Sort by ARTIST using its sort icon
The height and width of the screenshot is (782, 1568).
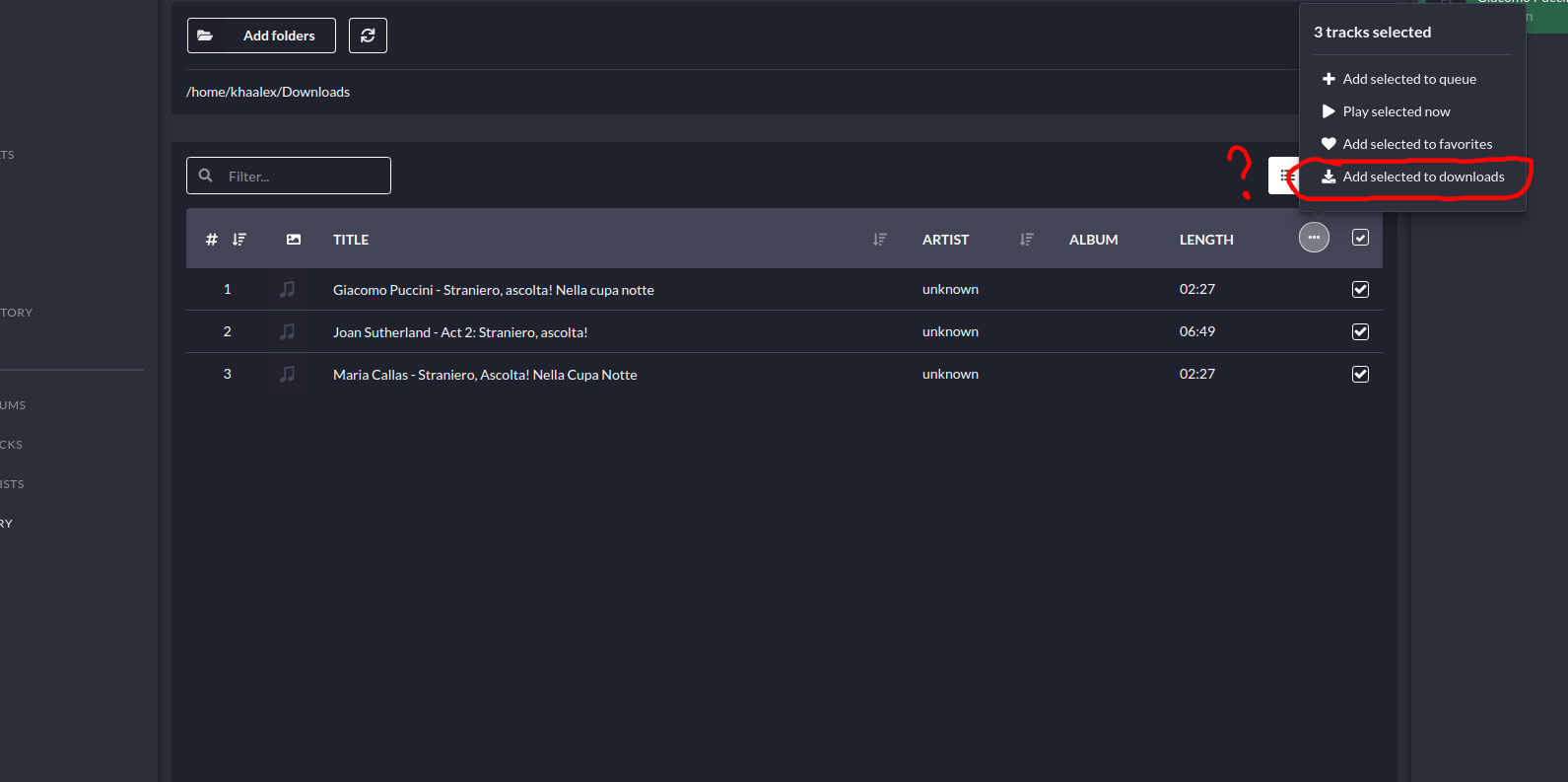(x=1027, y=240)
